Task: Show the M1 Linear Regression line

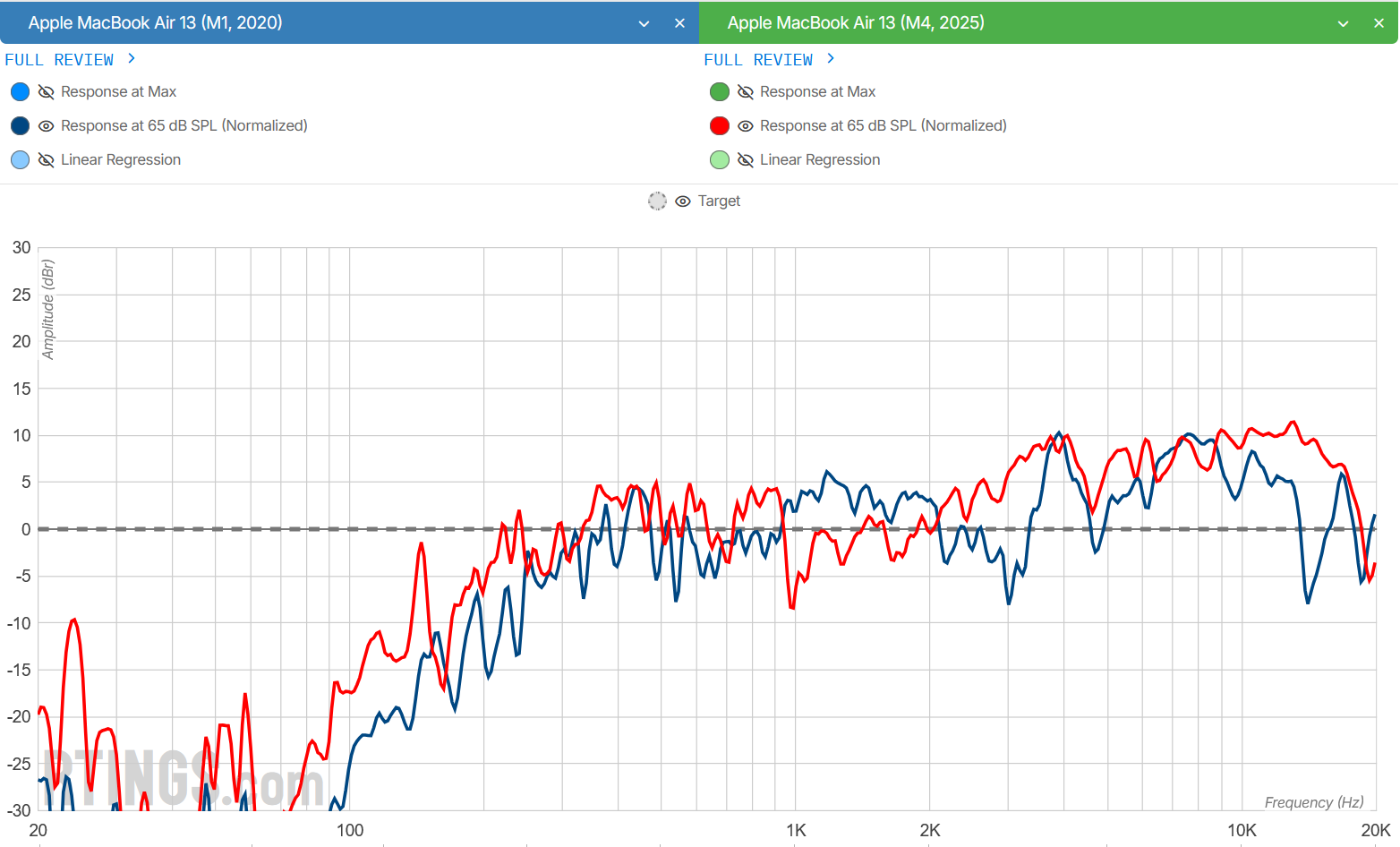Action: tap(47, 160)
